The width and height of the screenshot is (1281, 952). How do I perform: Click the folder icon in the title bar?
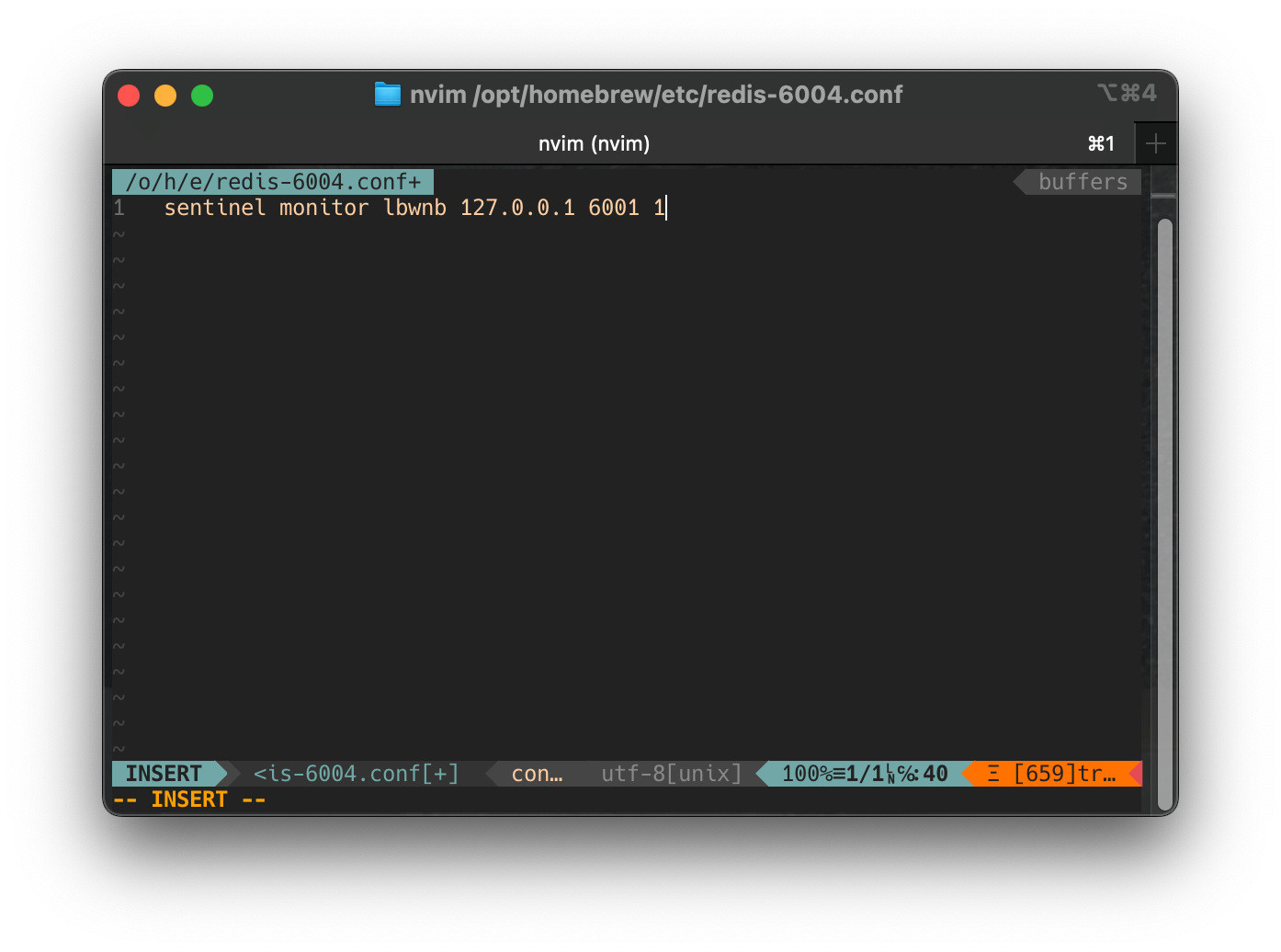pos(387,94)
